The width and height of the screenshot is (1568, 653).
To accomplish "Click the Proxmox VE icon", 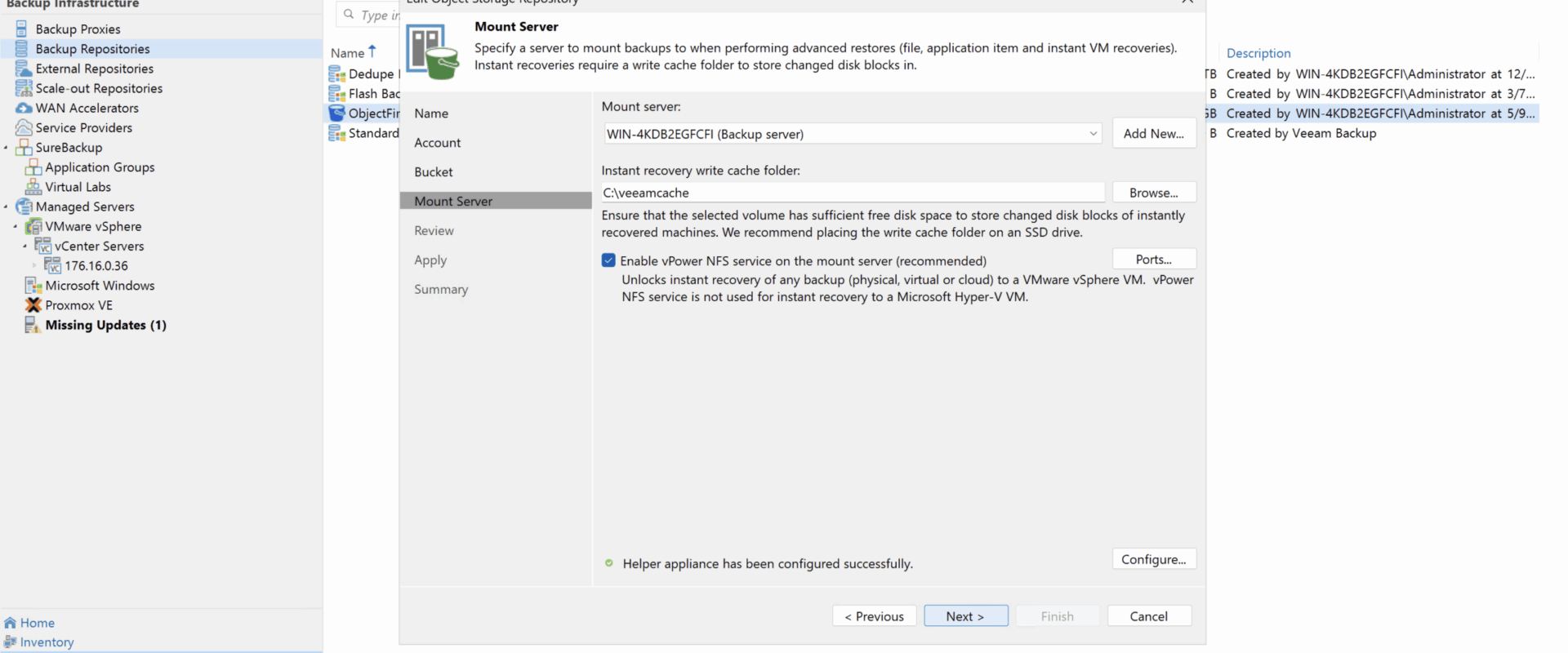I will coord(33,304).
